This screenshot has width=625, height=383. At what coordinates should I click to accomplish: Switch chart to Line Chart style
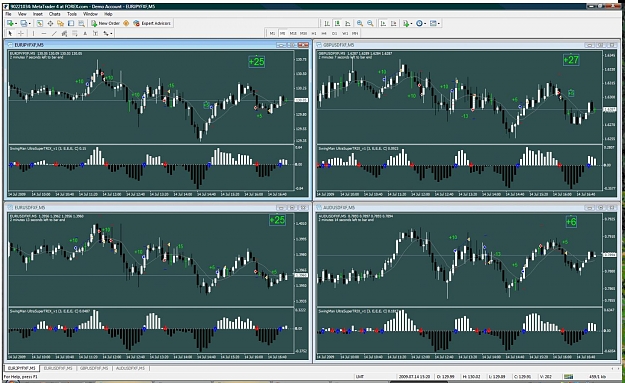(x=348, y=23)
